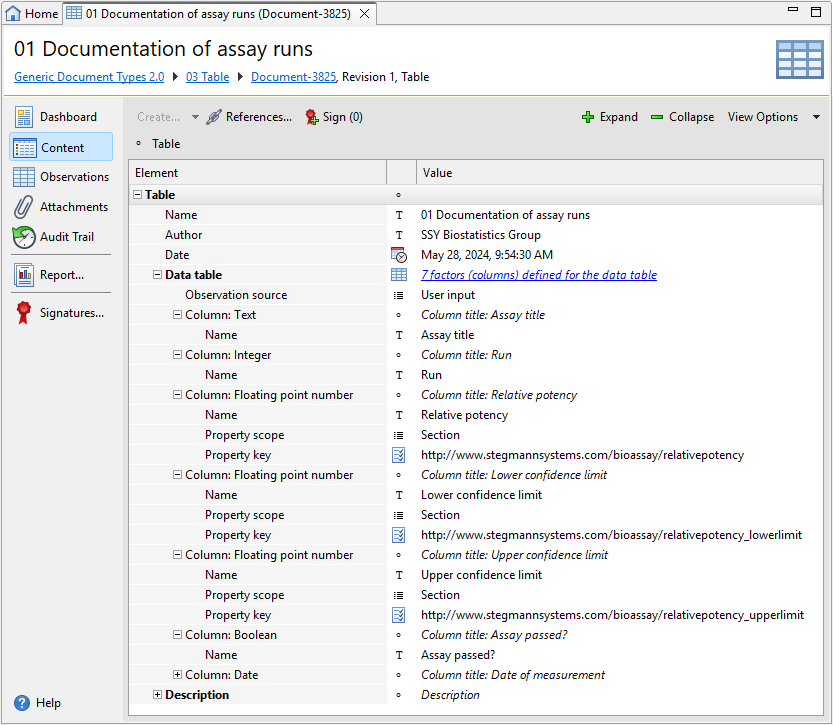Select the May 28, 2024 date value
The width and height of the screenshot is (833, 725).
(x=487, y=255)
